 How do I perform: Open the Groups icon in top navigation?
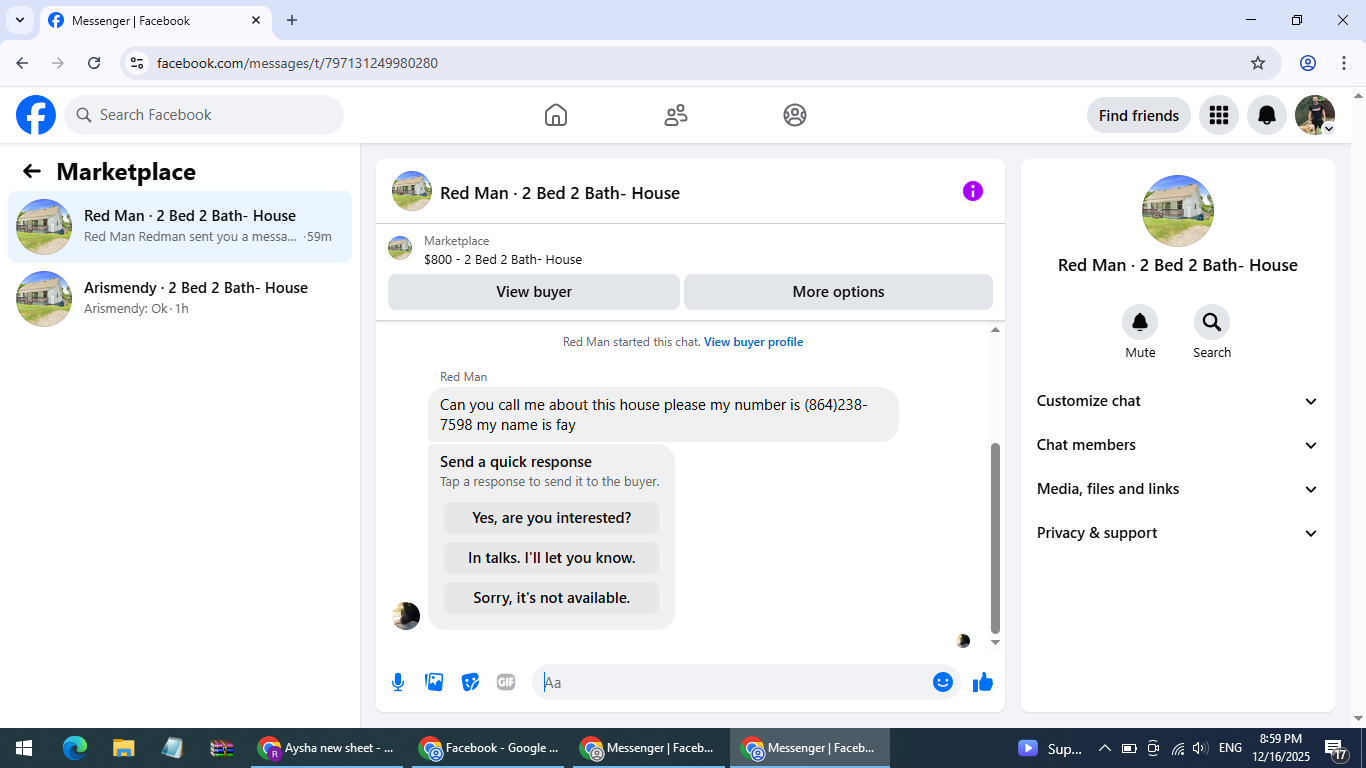[795, 115]
